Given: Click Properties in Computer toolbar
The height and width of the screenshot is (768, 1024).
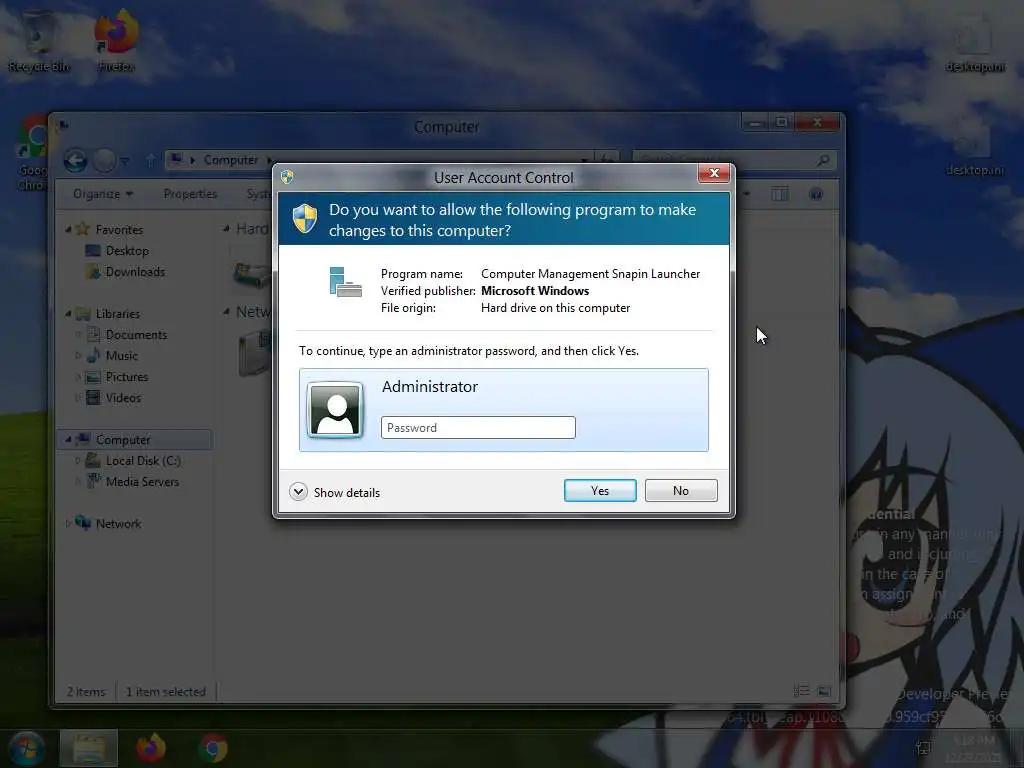Looking at the screenshot, I should [x=190, y=194].
